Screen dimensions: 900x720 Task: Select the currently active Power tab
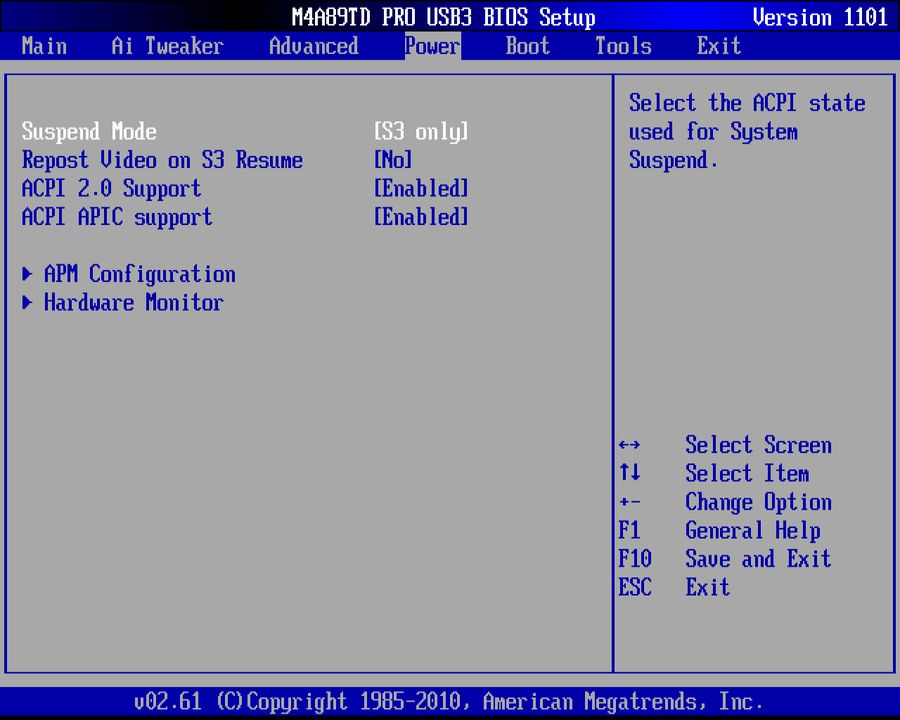(431, 46)
